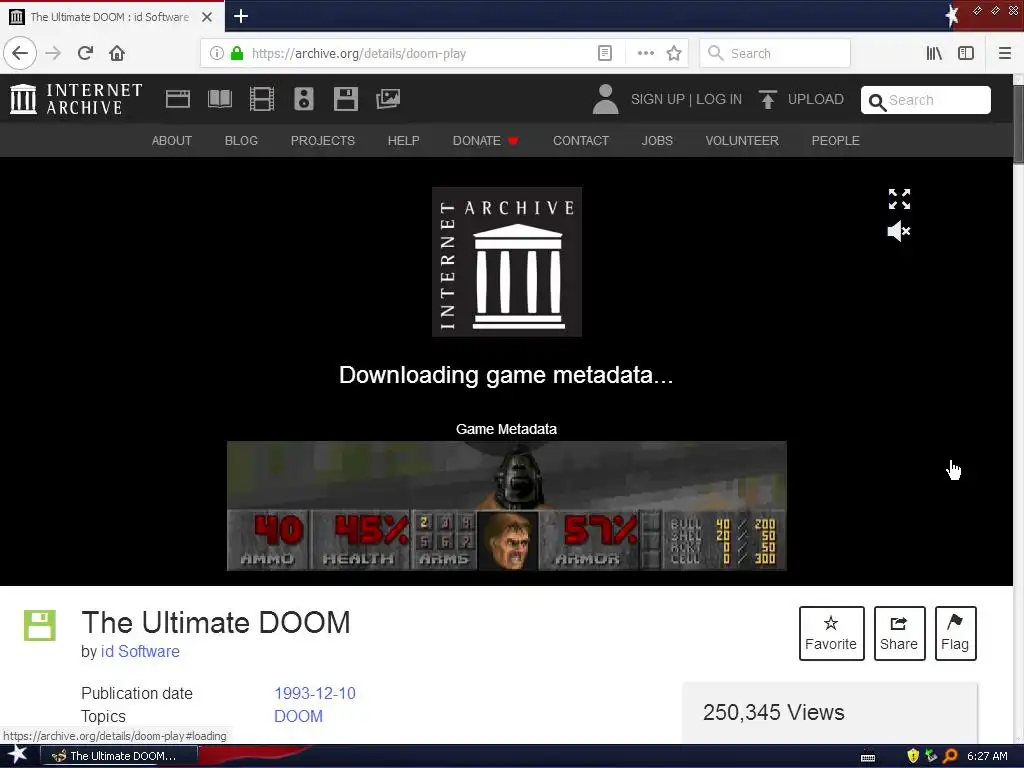Viewport: 1024px width, 768px height.
Task: Open the Firefox hamburger menu
Action: (1004, 53)
